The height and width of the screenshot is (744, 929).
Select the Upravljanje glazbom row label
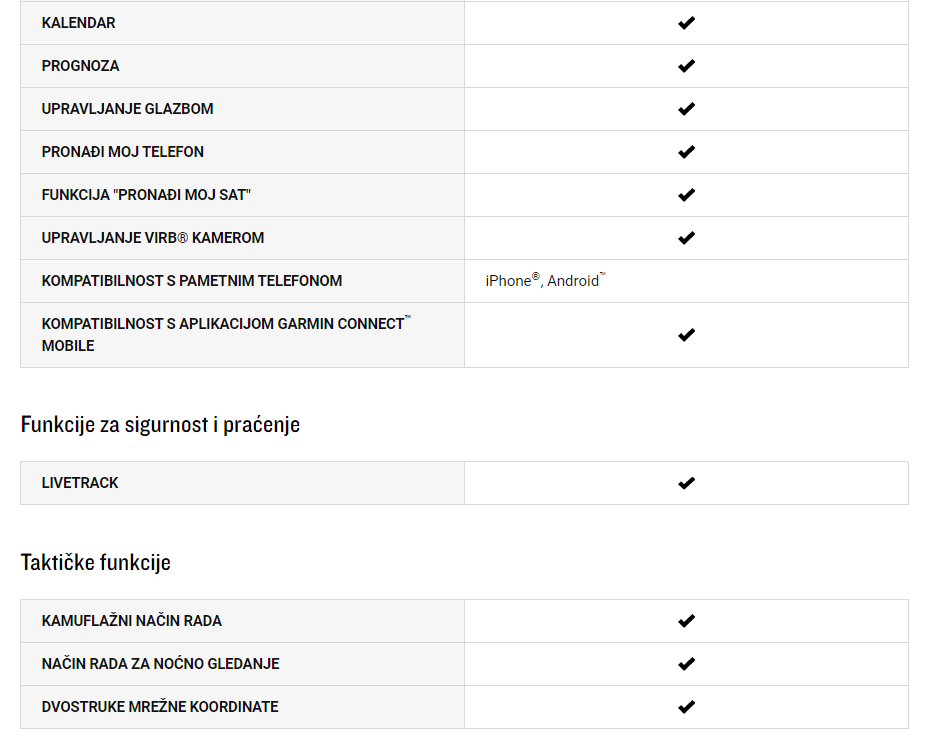click(x=127, y=109)
